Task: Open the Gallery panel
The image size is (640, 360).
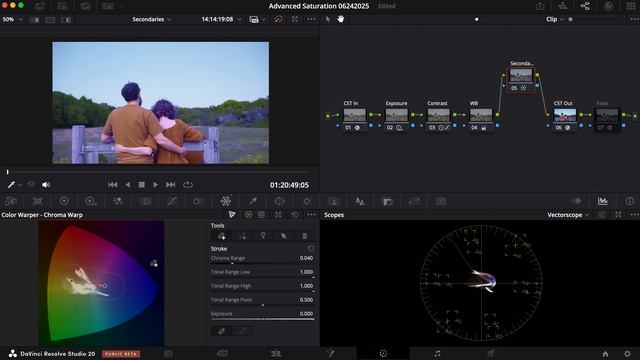Action: coord(40,6)
